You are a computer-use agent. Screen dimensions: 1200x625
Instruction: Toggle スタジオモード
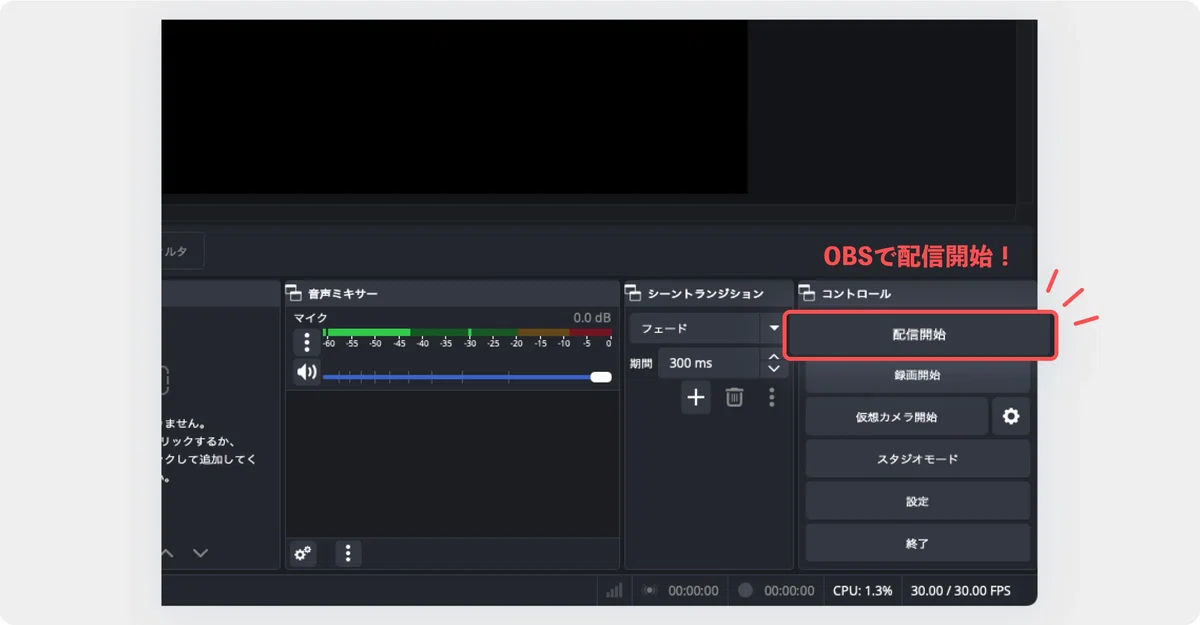click(917, 459)
